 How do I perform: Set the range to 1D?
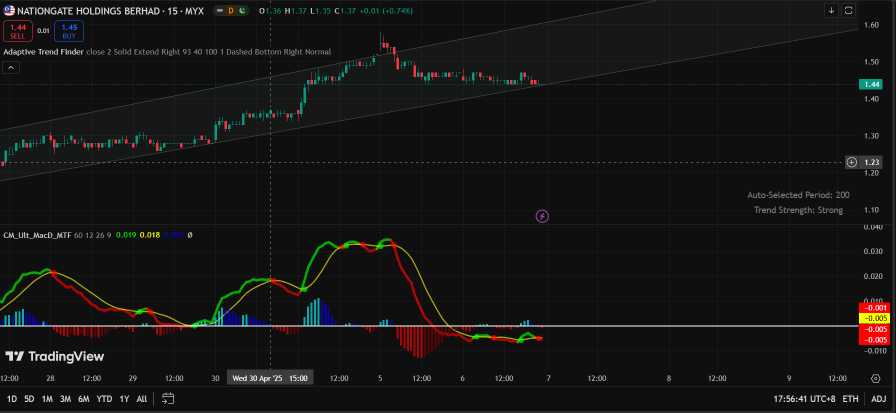pos(11,399)
